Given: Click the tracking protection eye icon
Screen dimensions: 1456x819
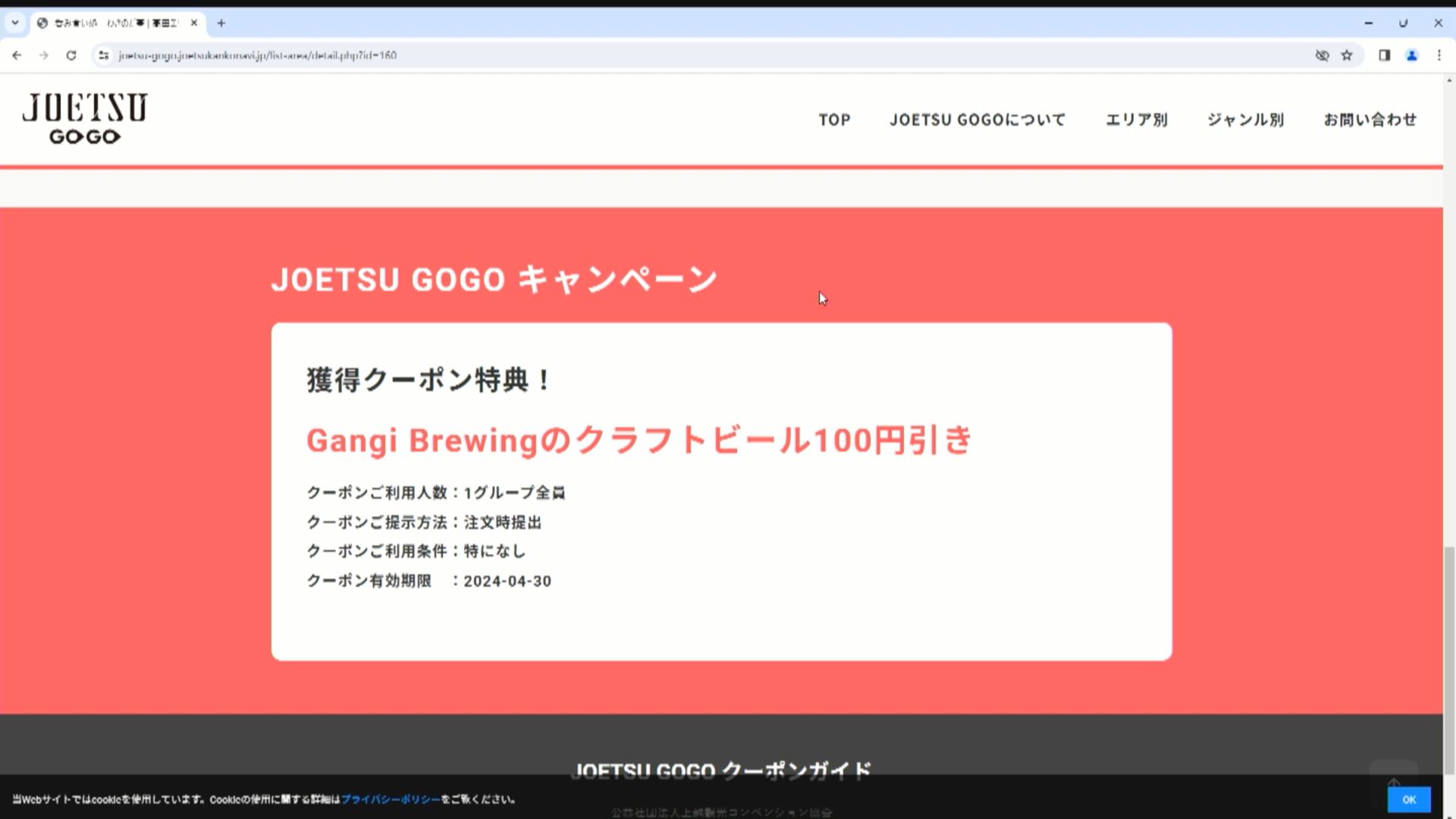Looking at the screenshot, I should (x=1322, y=55).
